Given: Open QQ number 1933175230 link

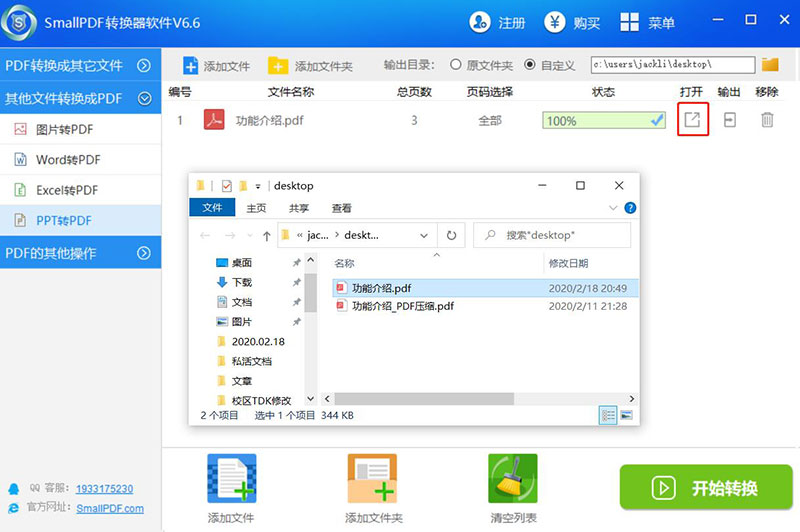Looking at the screenshot, I should click(105, 489).
